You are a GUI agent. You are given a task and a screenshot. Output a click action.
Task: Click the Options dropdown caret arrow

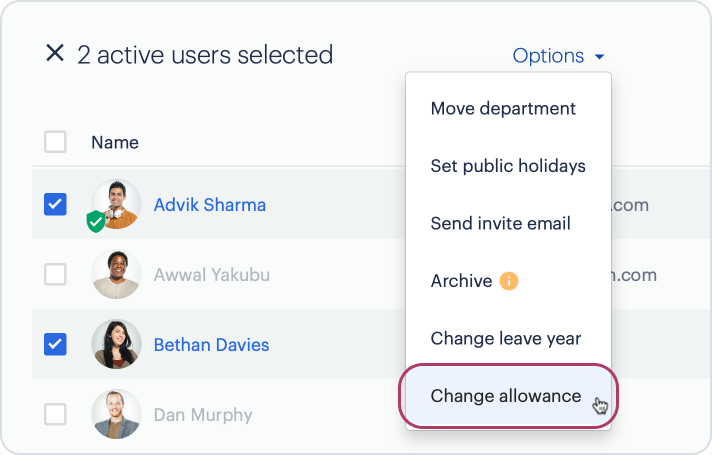tap(599, 57)
